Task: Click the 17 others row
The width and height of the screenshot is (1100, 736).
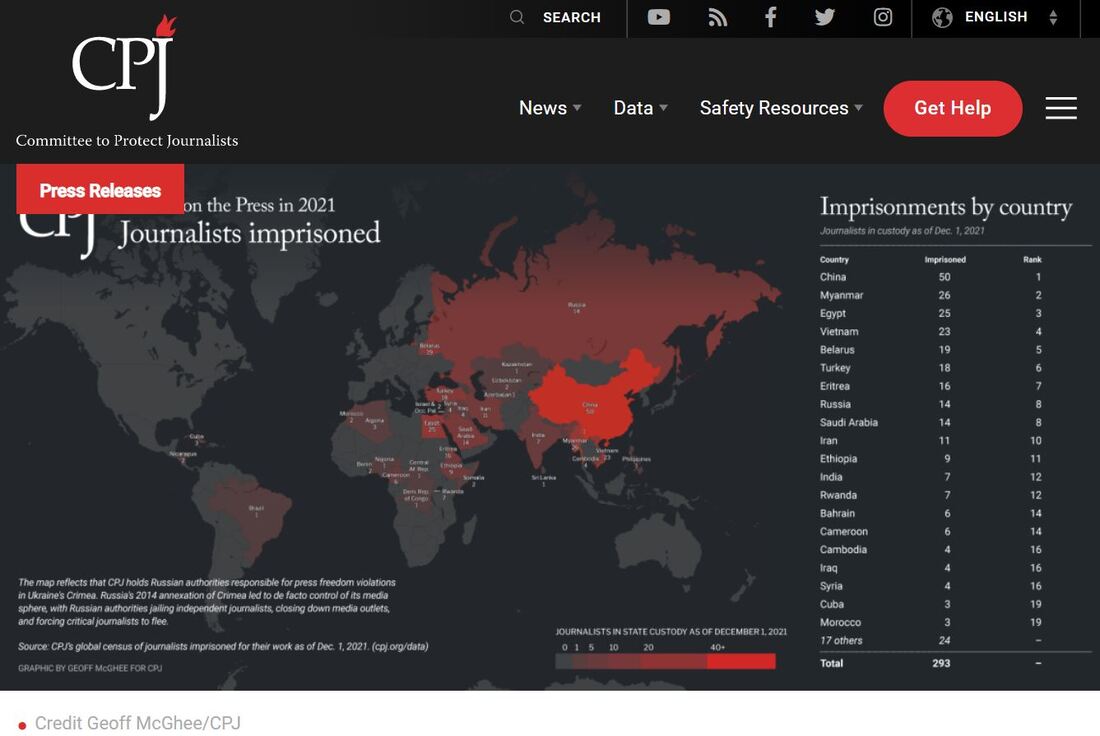Action: click(x=932, y=641)
